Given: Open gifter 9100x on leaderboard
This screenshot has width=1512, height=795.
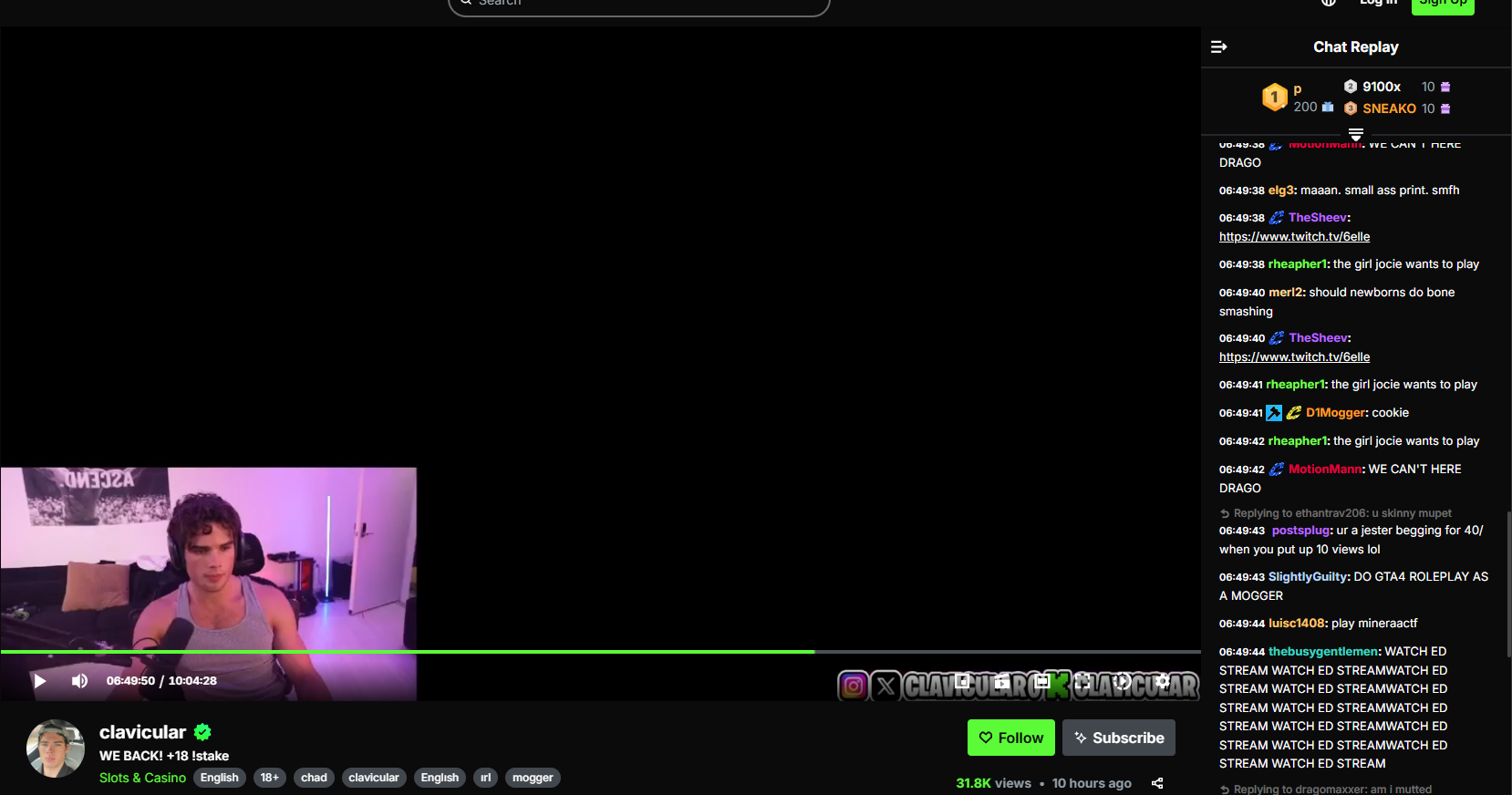Looking at the screenshot, I should pos(1382,87).
